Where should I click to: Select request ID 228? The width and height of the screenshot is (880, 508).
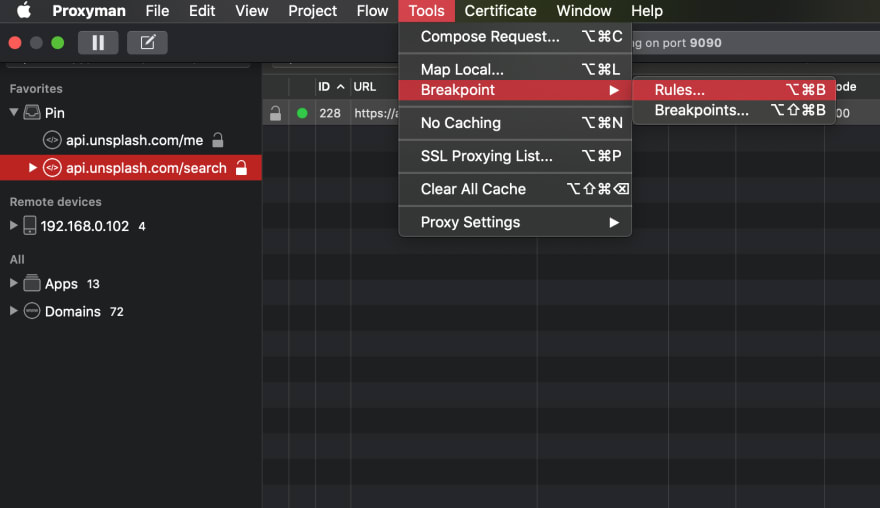click(x=330, y=113)
